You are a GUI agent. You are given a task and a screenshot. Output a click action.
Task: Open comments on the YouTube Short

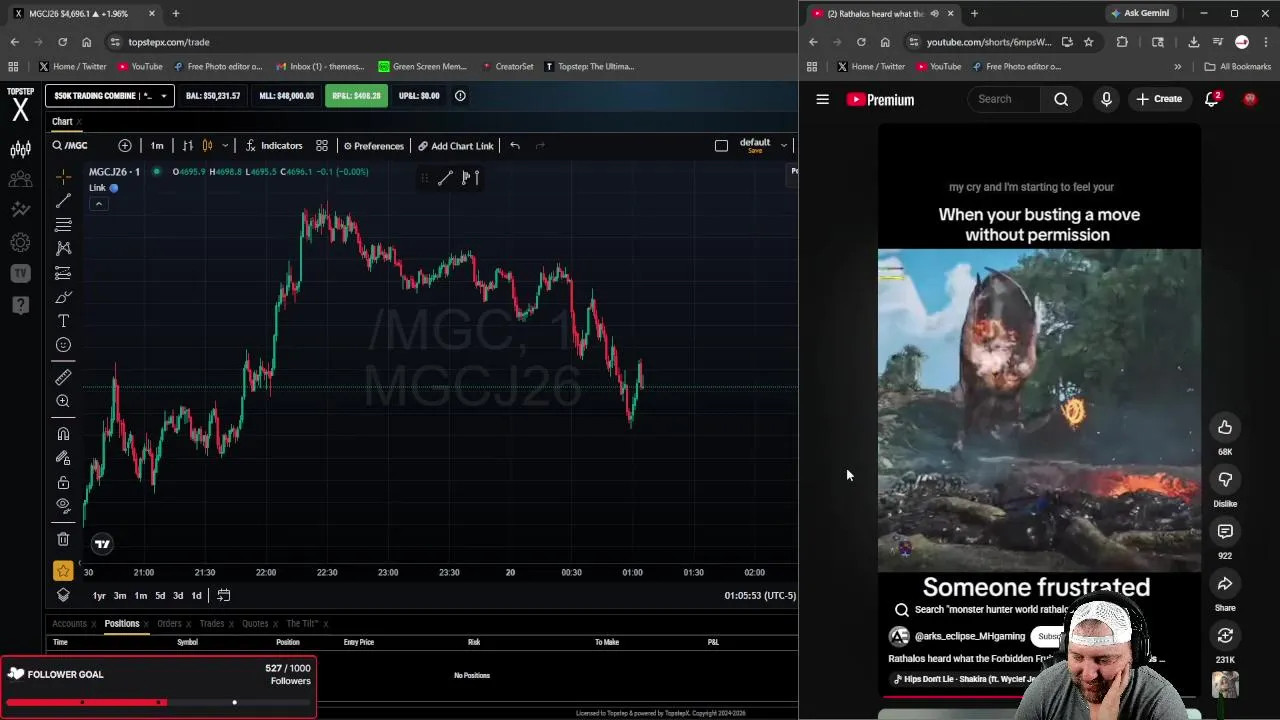pos(1225,532)
